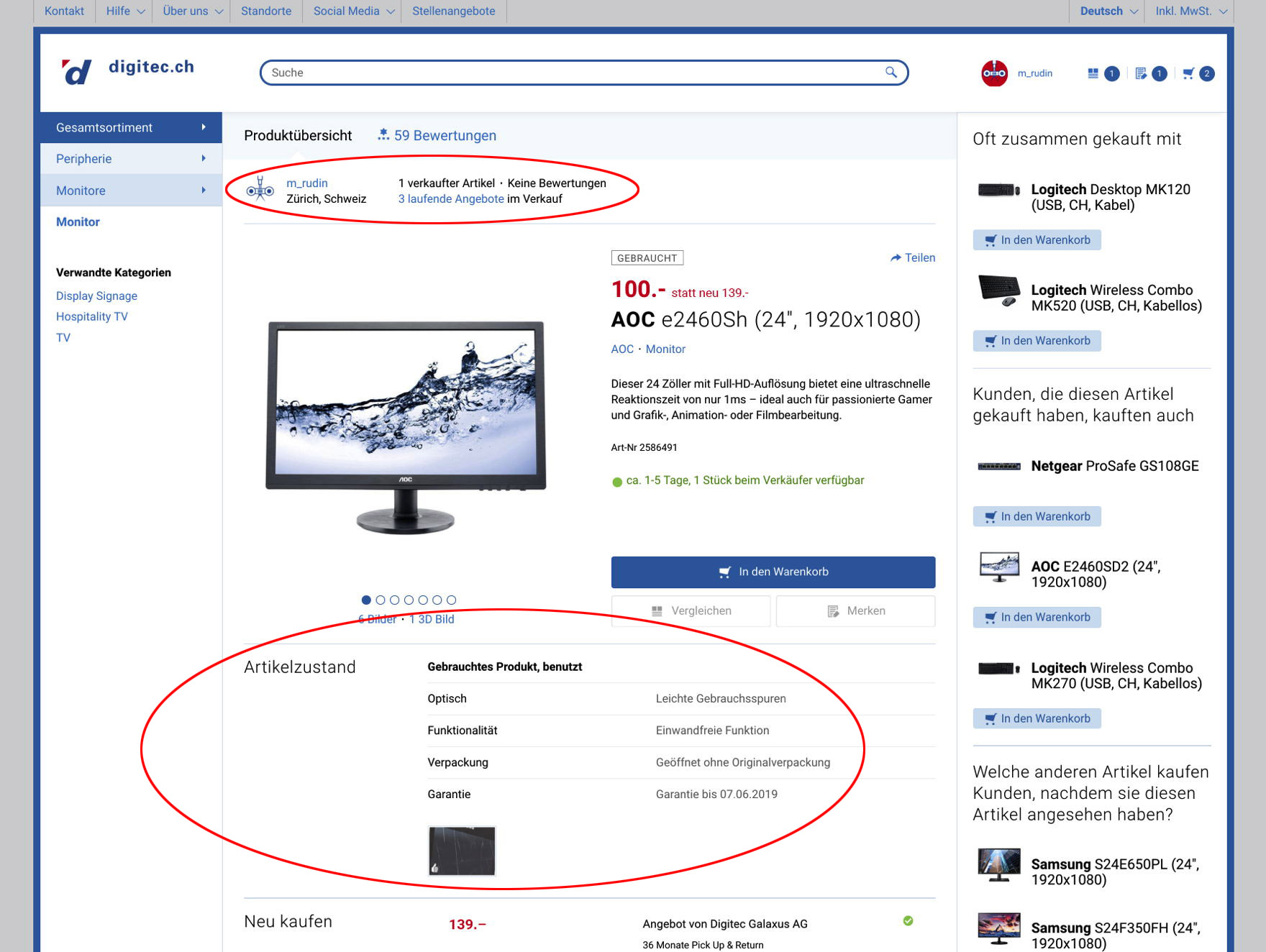Select the last image carousel dot
Image resolution: width=1266 pixels, height=952 pixels.
pyautogui.click(x=451, y=600)
